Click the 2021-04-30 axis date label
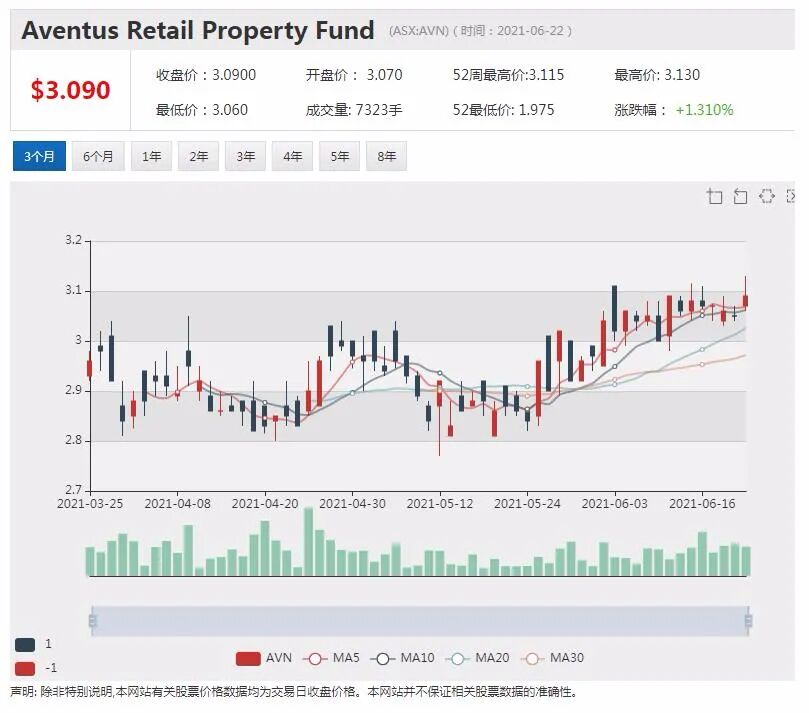The height and width of the screenshot is (713, 809). pyautogui.click(x=352, y=504)
